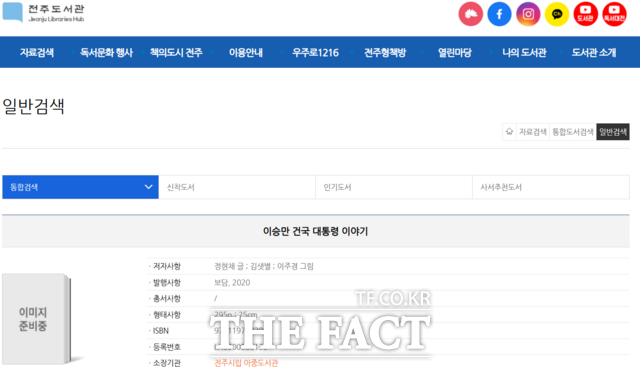Open the 도서관 소개 menu
Viewport: 640px width, 367px height.
[594, 52]
